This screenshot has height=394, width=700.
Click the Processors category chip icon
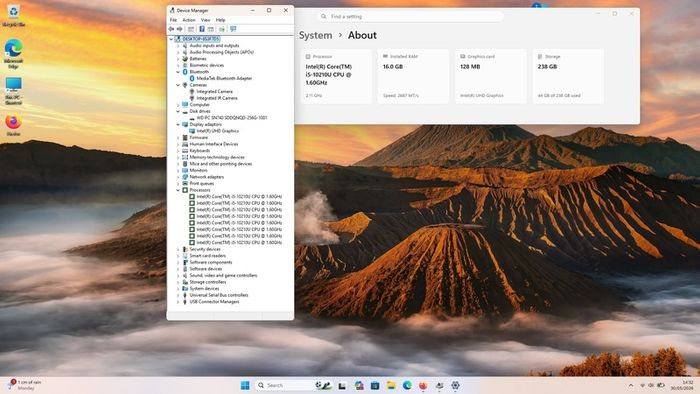(185, 190)
